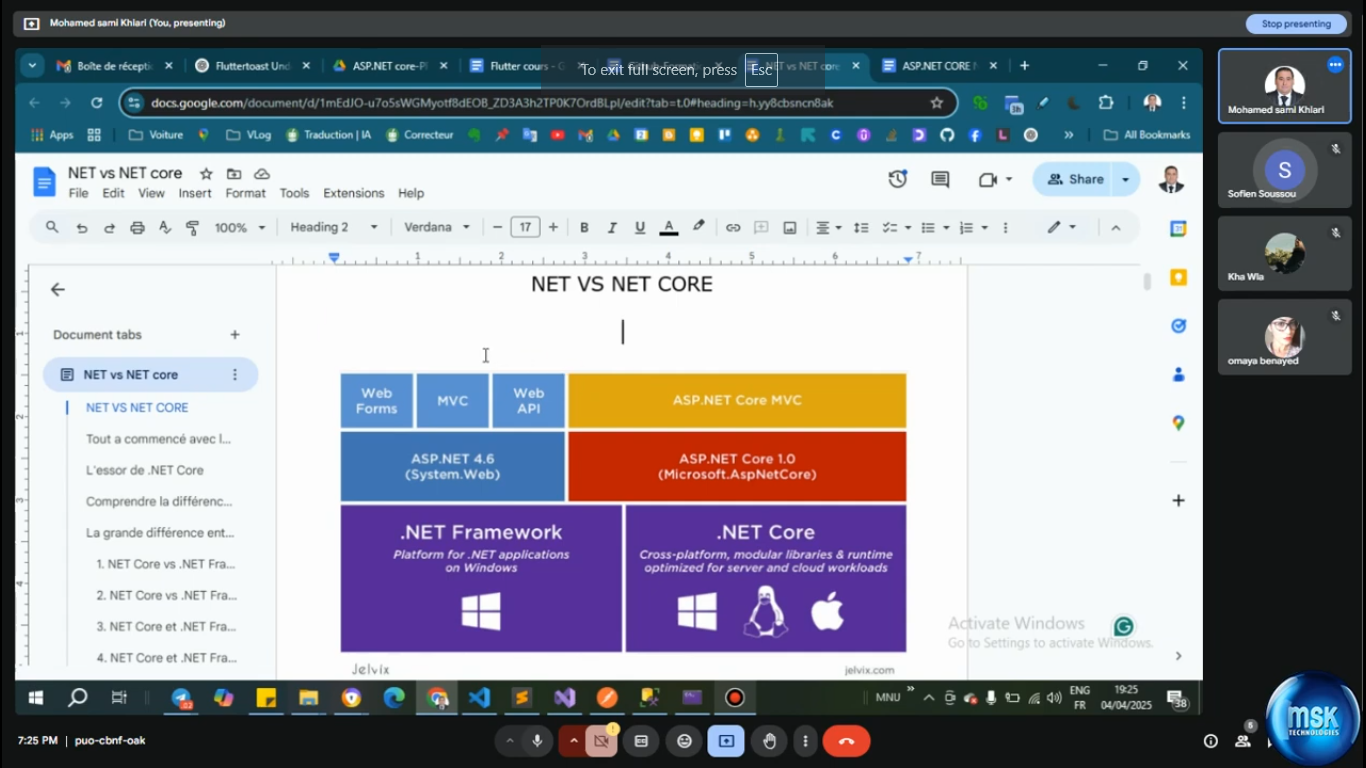Open the zoom level dropdown showing 100%
This screenshot has width=1366, height=768.
(x=240, y=228)
